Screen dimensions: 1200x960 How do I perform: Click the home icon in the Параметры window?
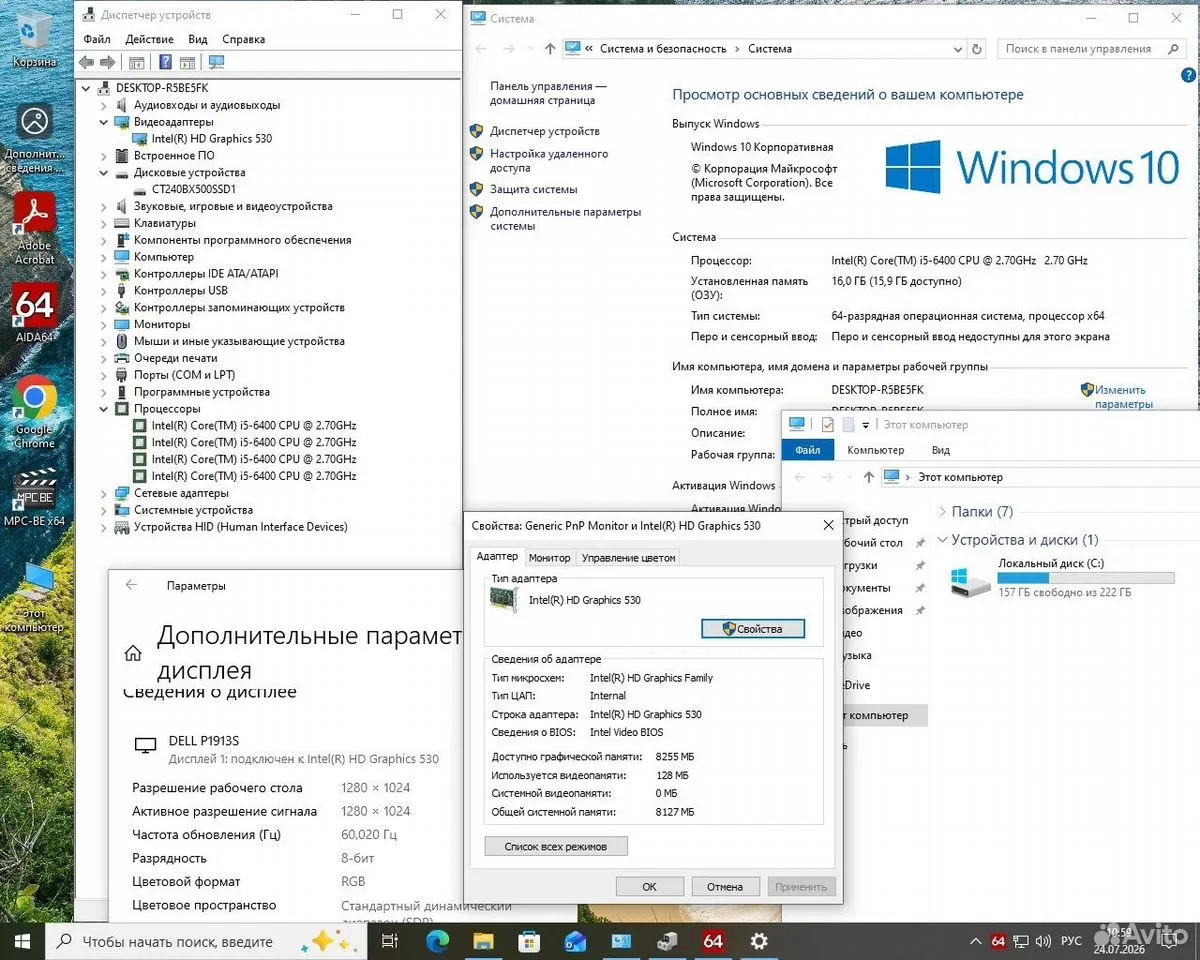132,653
